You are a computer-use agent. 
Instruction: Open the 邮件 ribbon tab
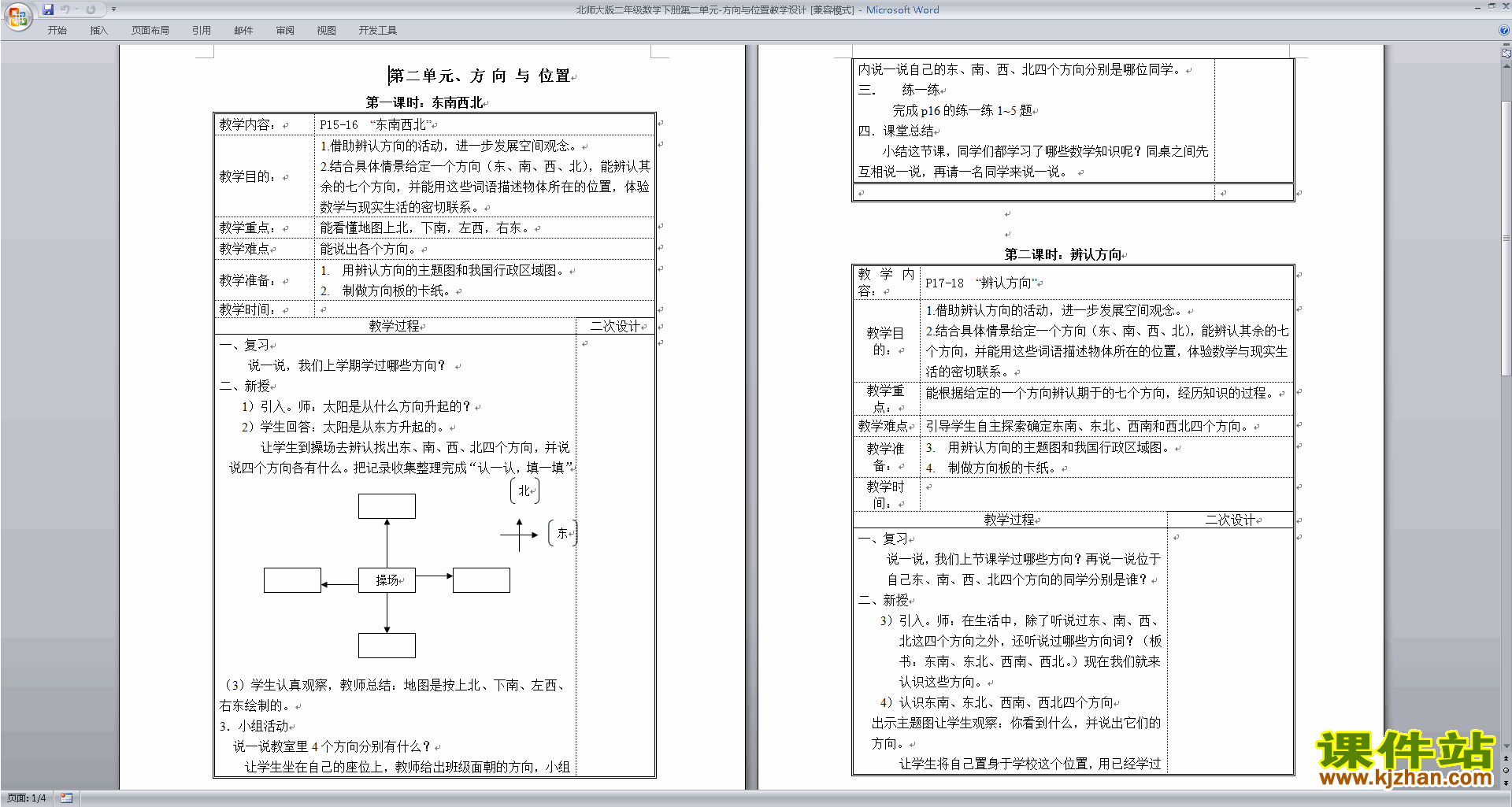(243, 30)
